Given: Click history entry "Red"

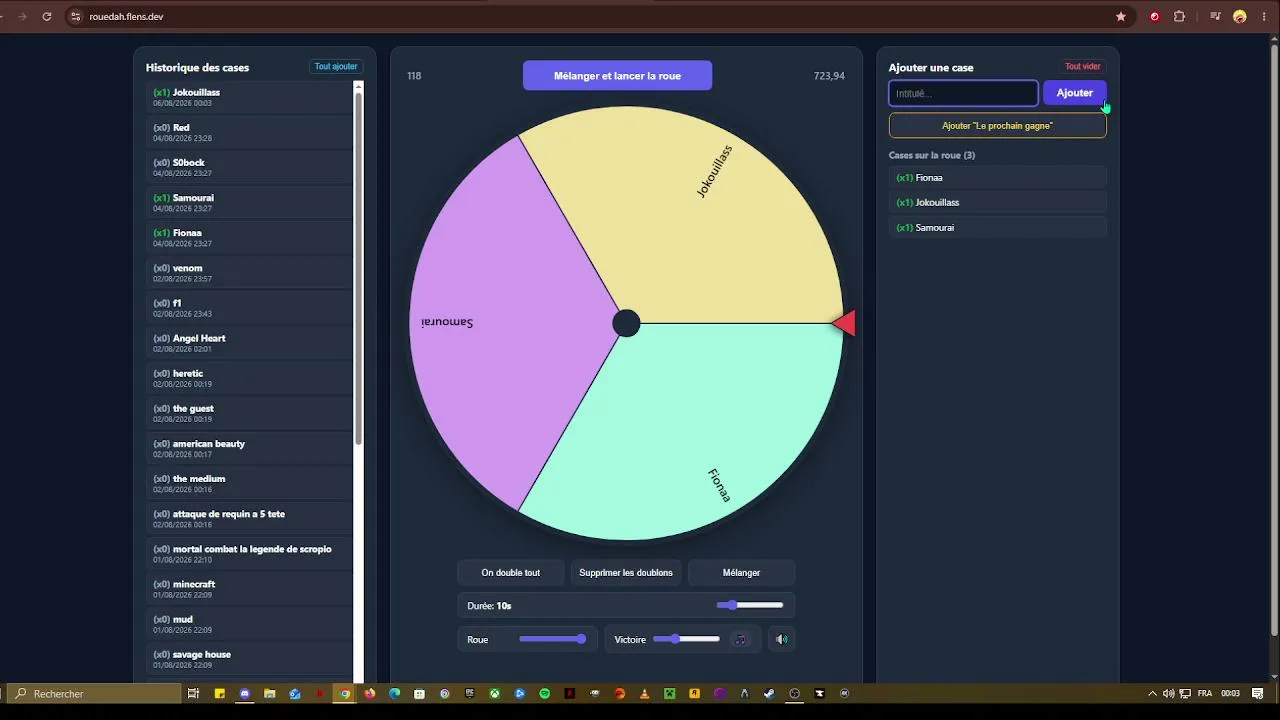Looking at the screenshot, I should 249,132.
